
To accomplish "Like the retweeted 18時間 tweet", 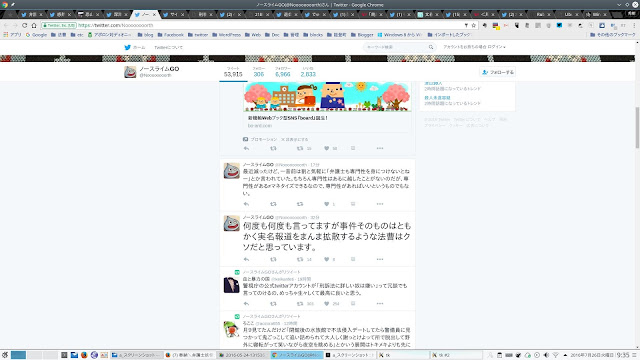I will 327,304.
